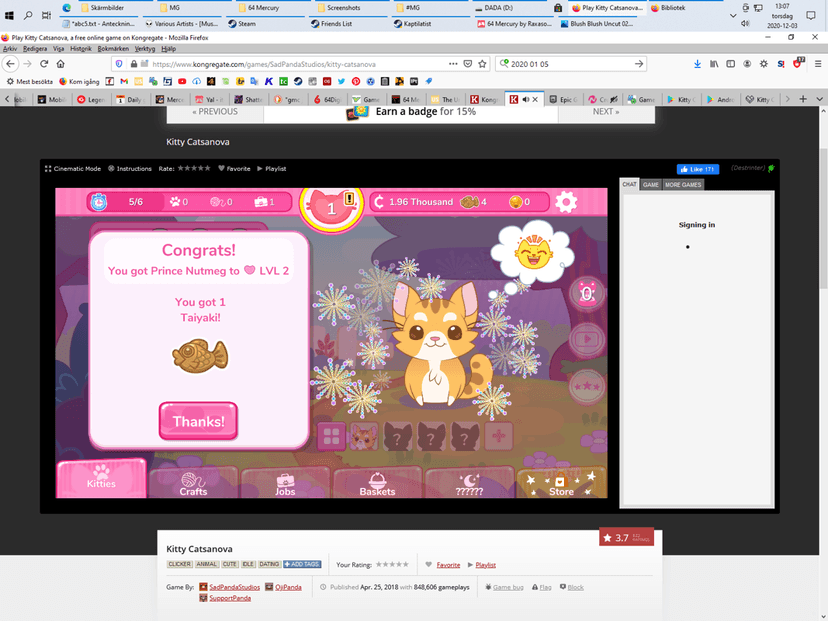Image resolution: width=828 pixels, height=621 pixels.
Task: Go to NEXT badge game
Action: 606,112
